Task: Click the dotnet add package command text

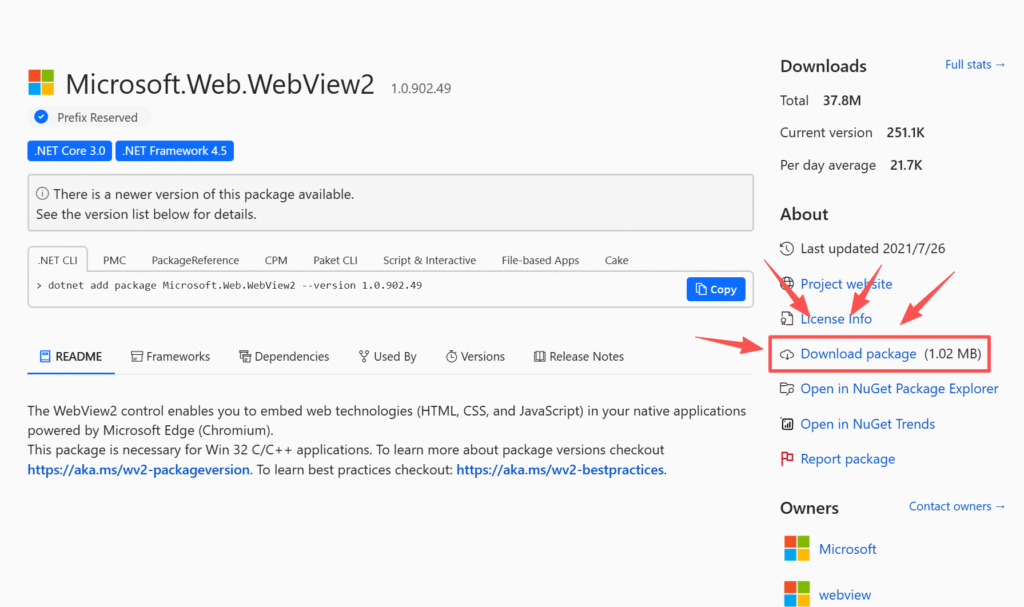Action: coord(234,286)
